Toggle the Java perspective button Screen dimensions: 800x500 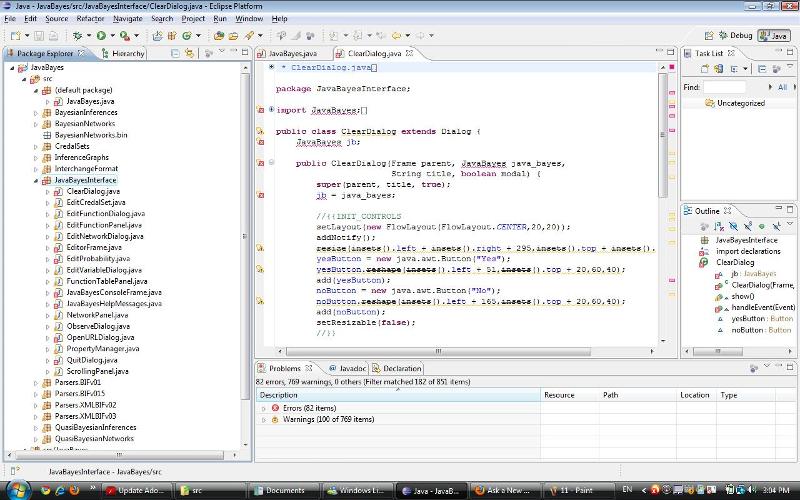click(x=774, y=35)
